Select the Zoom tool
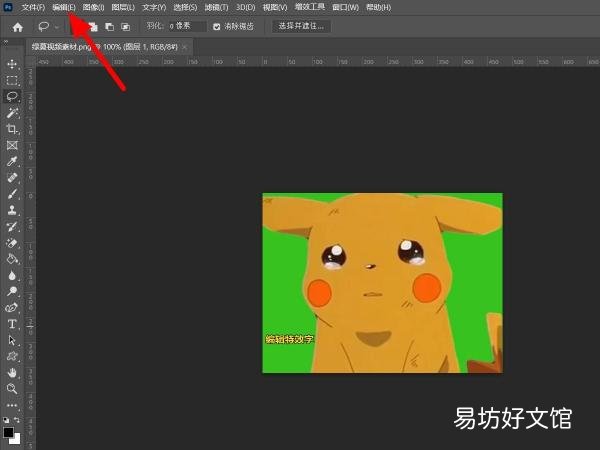Image resolution: width=600 pixels, height=450 pixels. coord(12,389)
